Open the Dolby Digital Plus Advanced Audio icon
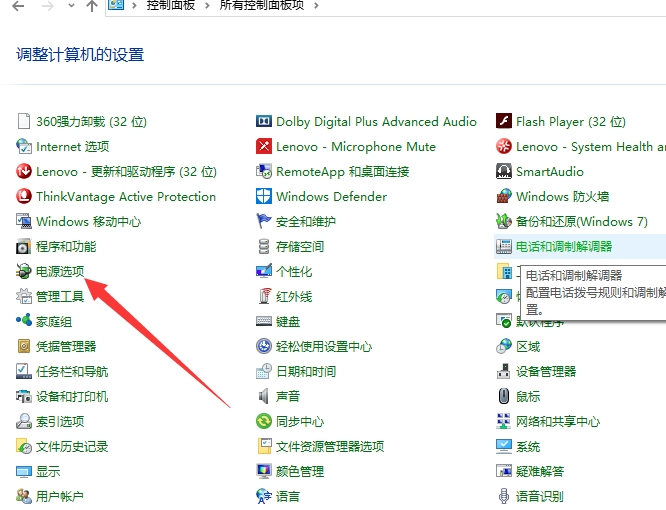 [x=264, y=121]
